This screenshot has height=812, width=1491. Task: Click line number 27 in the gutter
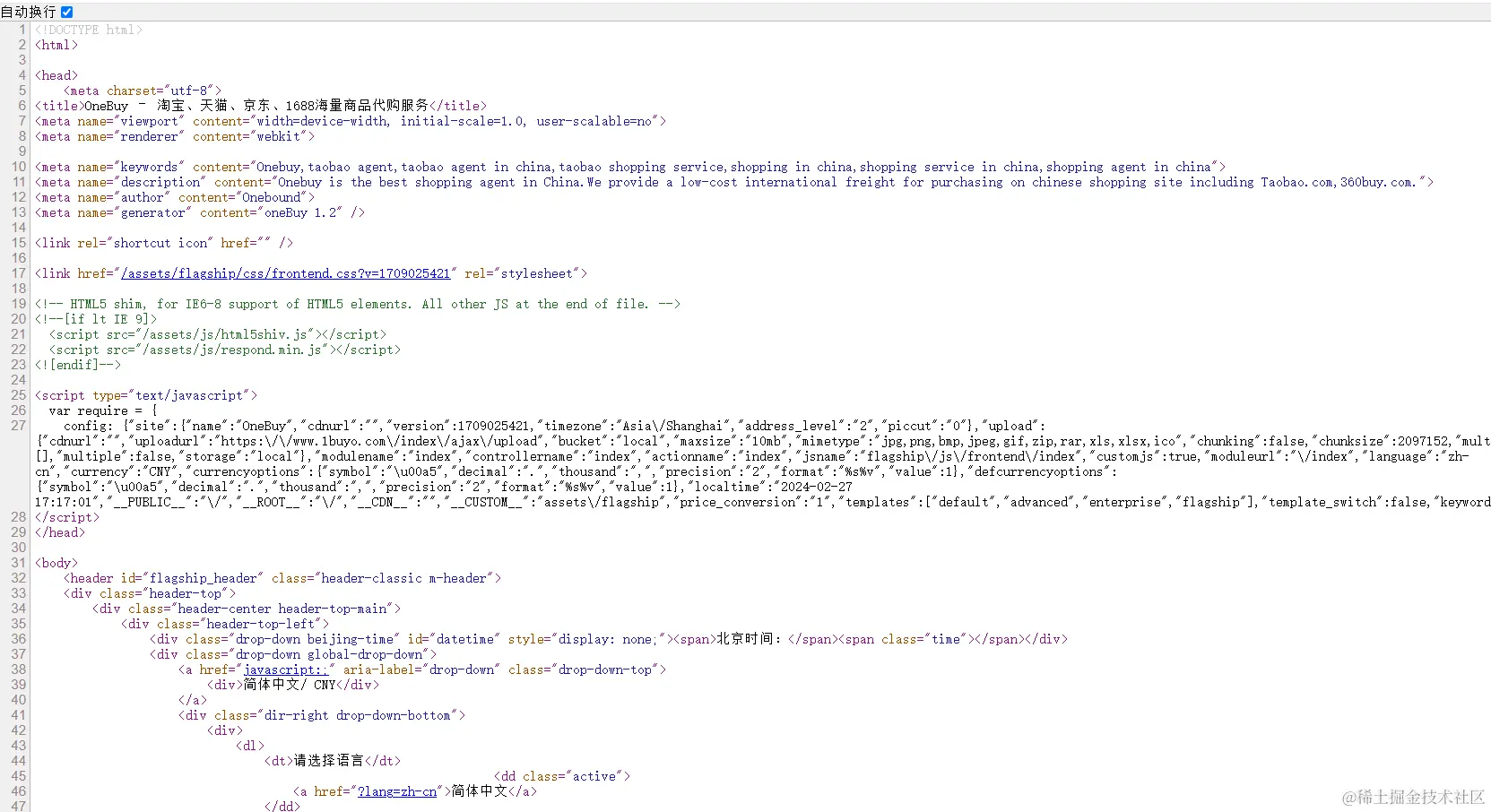click(19, 426)
